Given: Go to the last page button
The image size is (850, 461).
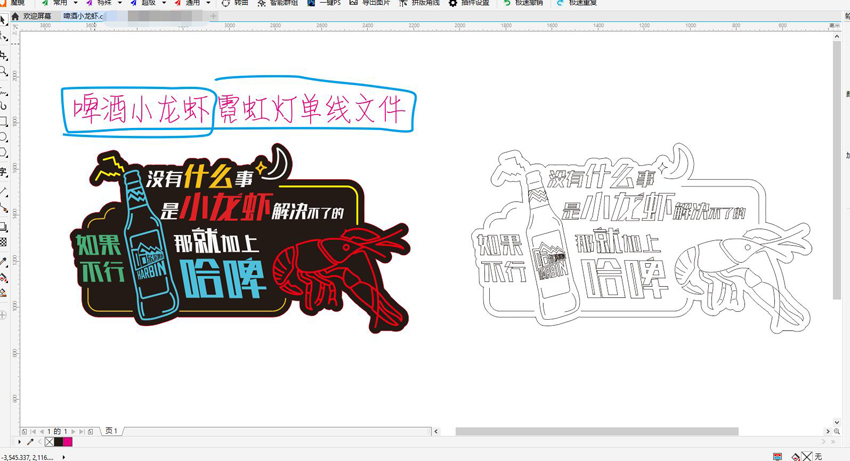Looking at the screenshot, I should (x=82, y=432).
